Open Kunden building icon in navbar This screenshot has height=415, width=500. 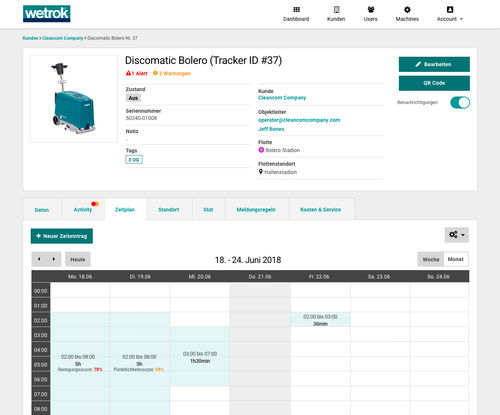[336, 9]
